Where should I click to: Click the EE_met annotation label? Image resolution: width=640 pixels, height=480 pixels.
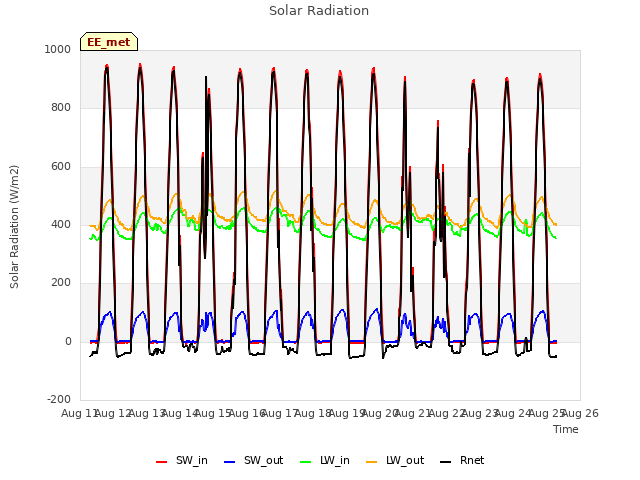109,42
